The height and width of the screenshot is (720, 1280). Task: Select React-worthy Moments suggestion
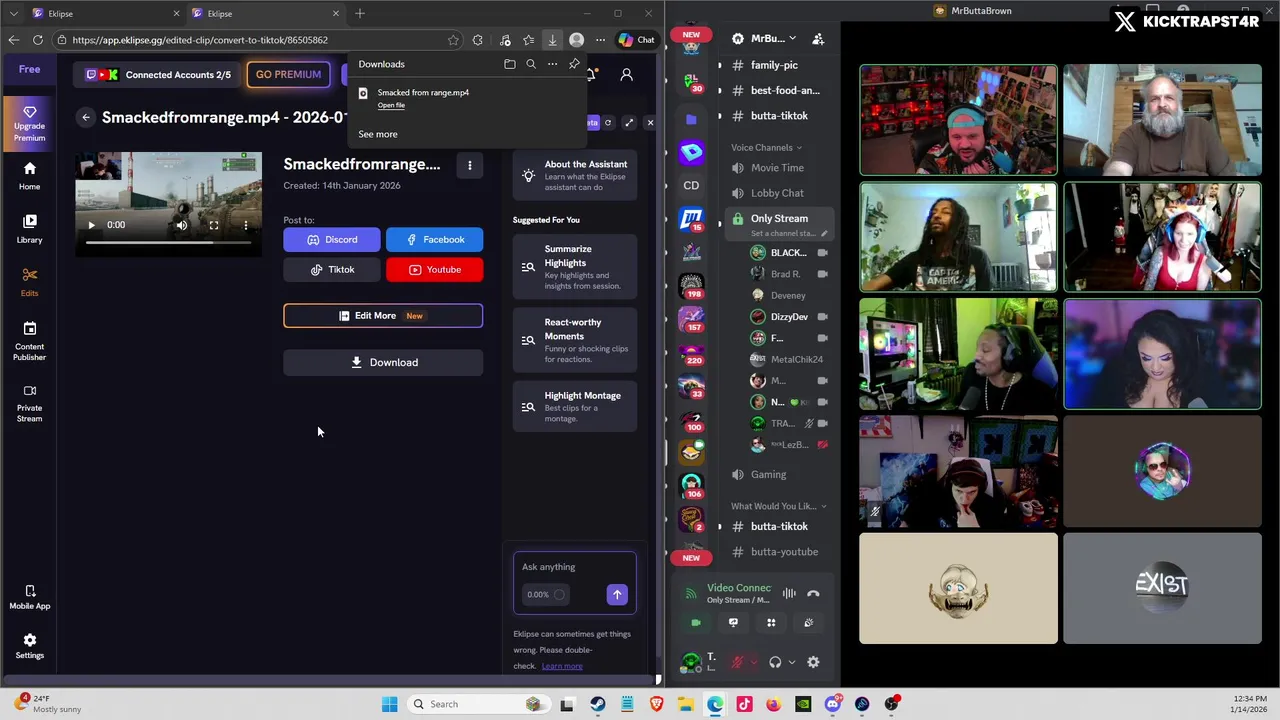pos(575,340)
